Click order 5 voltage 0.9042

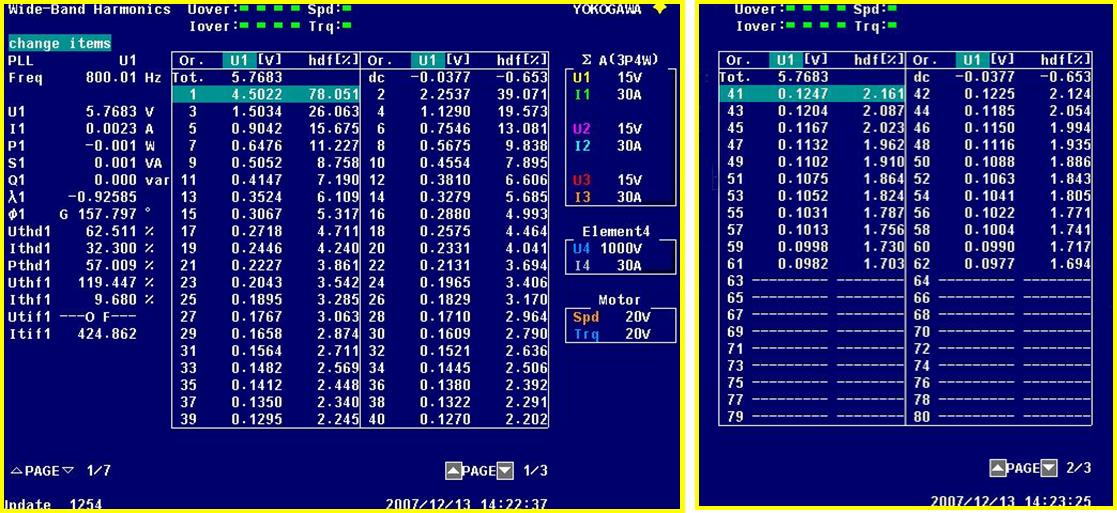pyautogui.click(x=256, y=129)
